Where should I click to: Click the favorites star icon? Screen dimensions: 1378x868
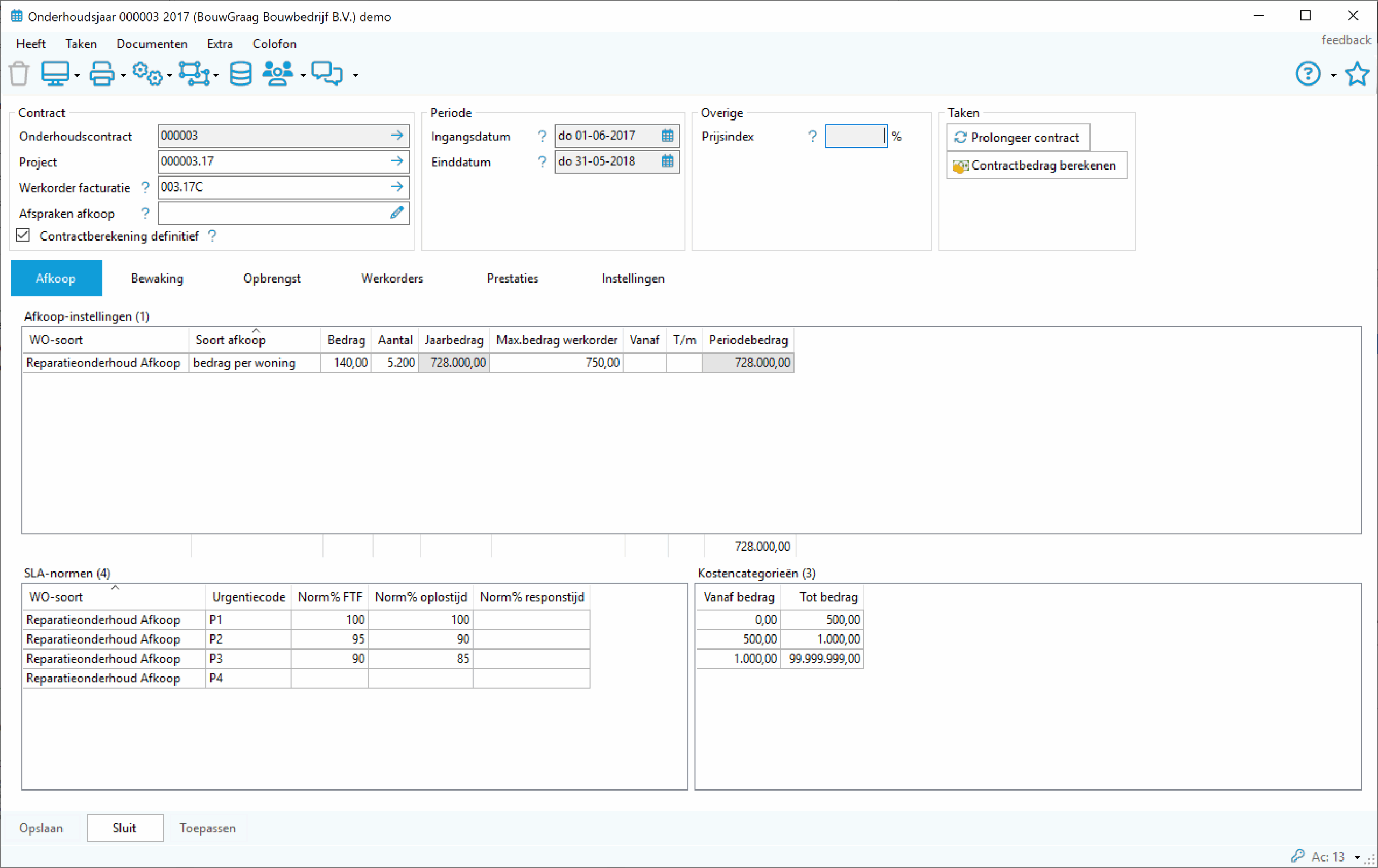click(1357, 74)
